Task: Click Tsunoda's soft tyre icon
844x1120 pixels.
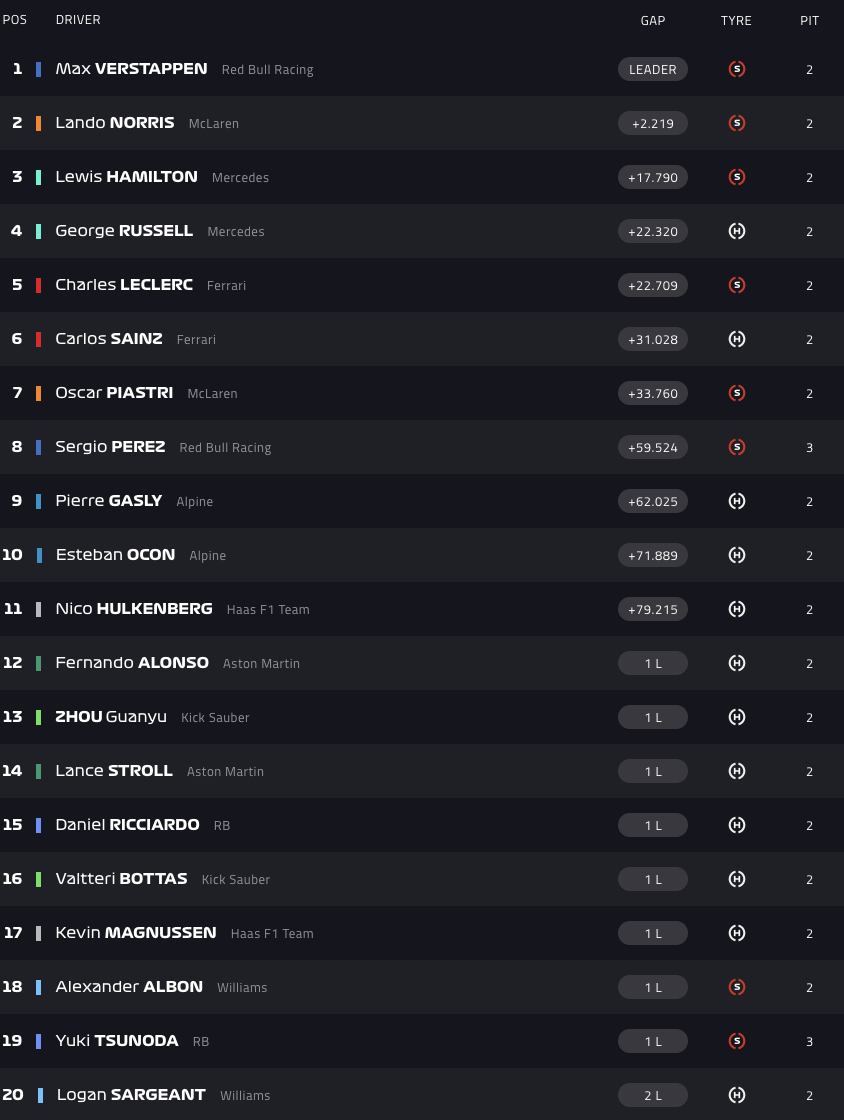Action: (737, 1041)
